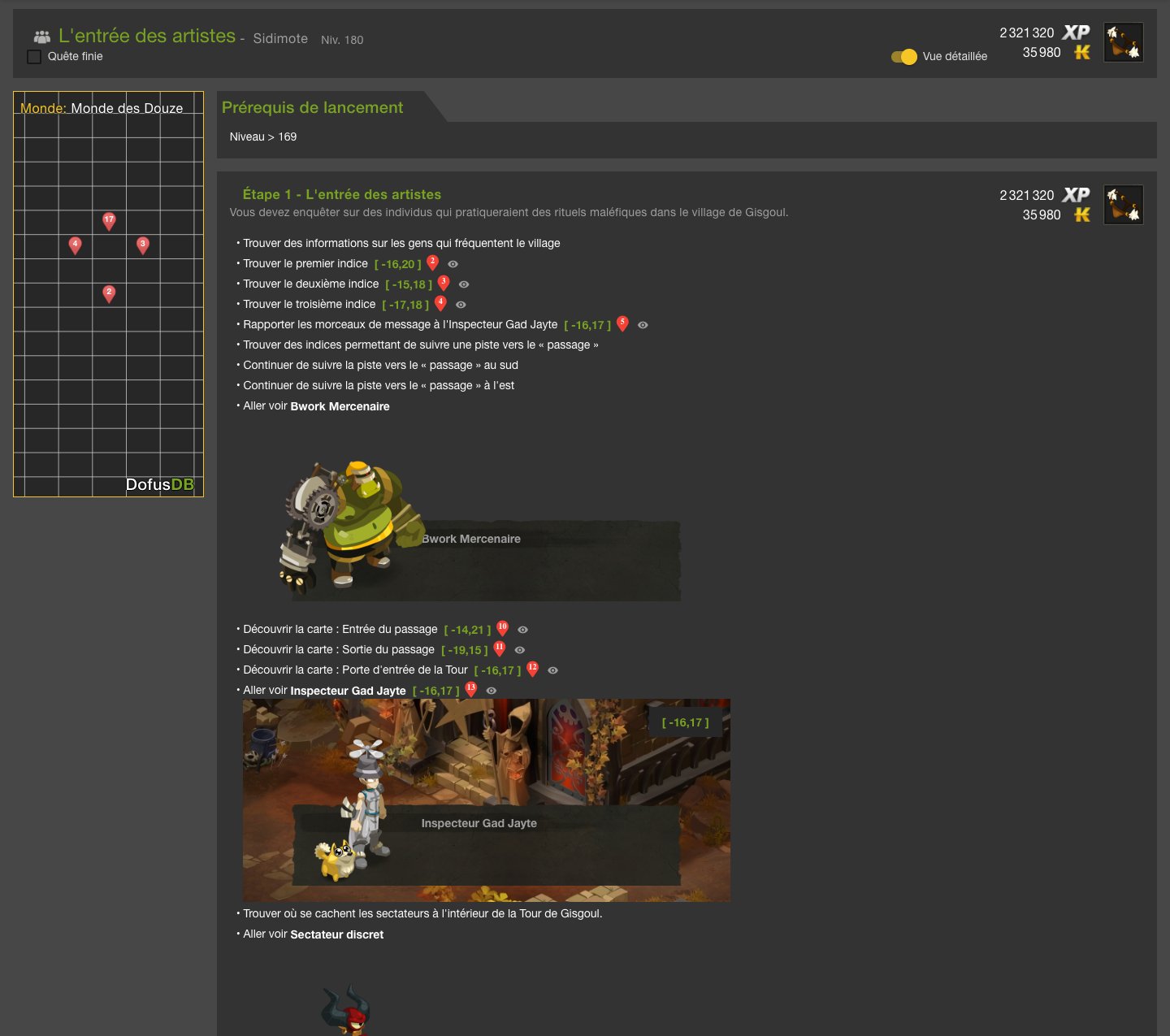Toggle the eye icon for troisième indice
The width and height of the screenshot is (1170, 1036).
(461, 305)
